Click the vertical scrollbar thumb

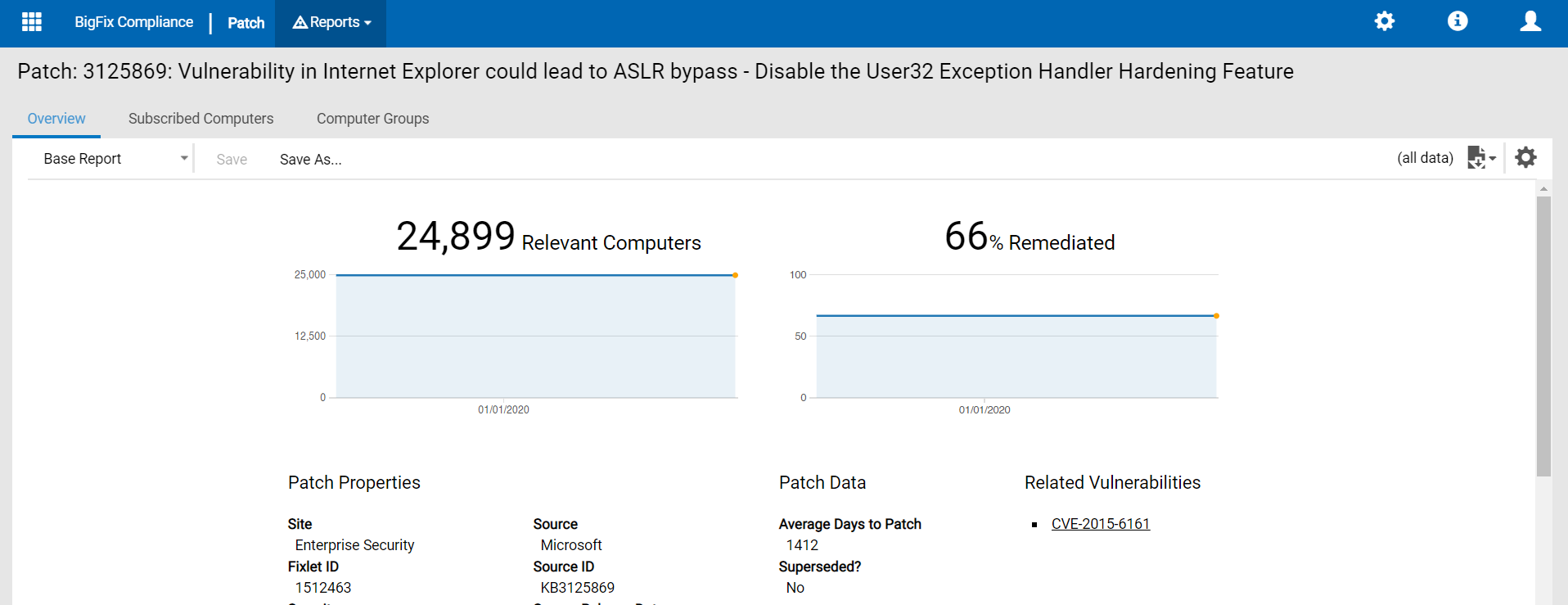pyautogui.click(x=1543, y=336)
